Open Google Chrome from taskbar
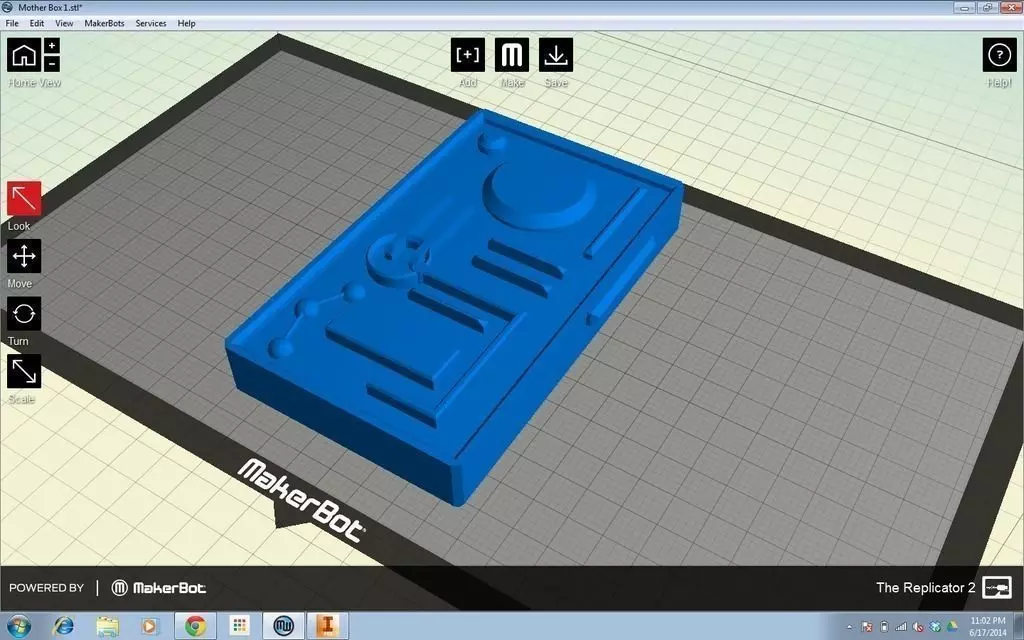Viewport: 1024px width, 640px height. 195,626
